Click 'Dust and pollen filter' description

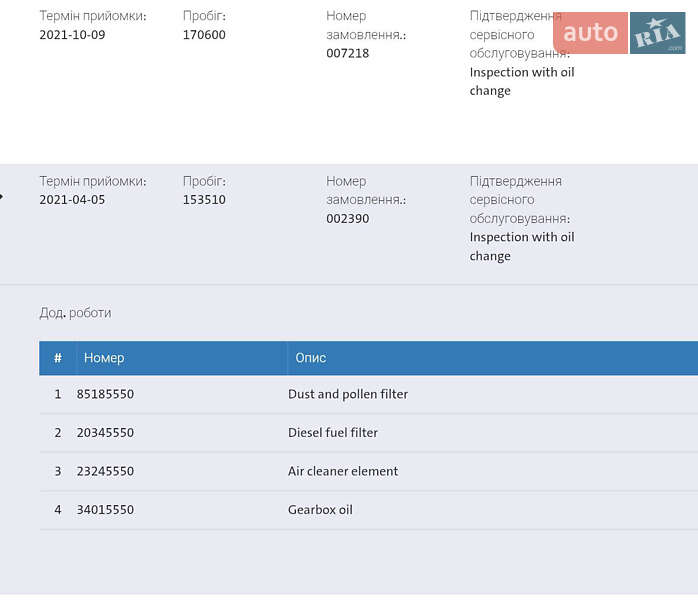[x=348, y=394]
